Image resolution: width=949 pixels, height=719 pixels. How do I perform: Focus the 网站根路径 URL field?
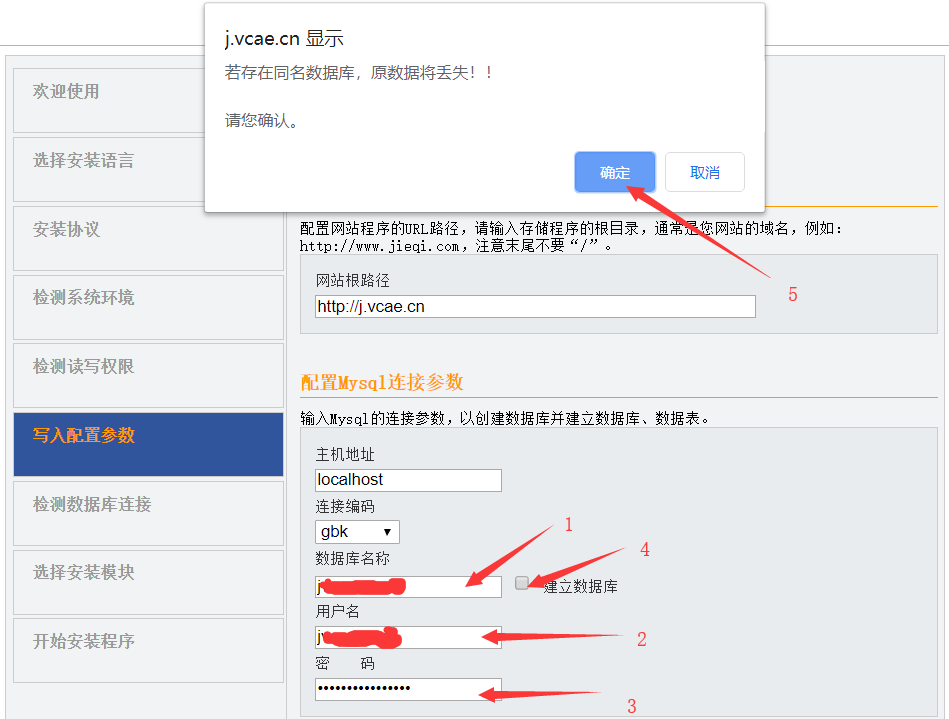point(535,307)
